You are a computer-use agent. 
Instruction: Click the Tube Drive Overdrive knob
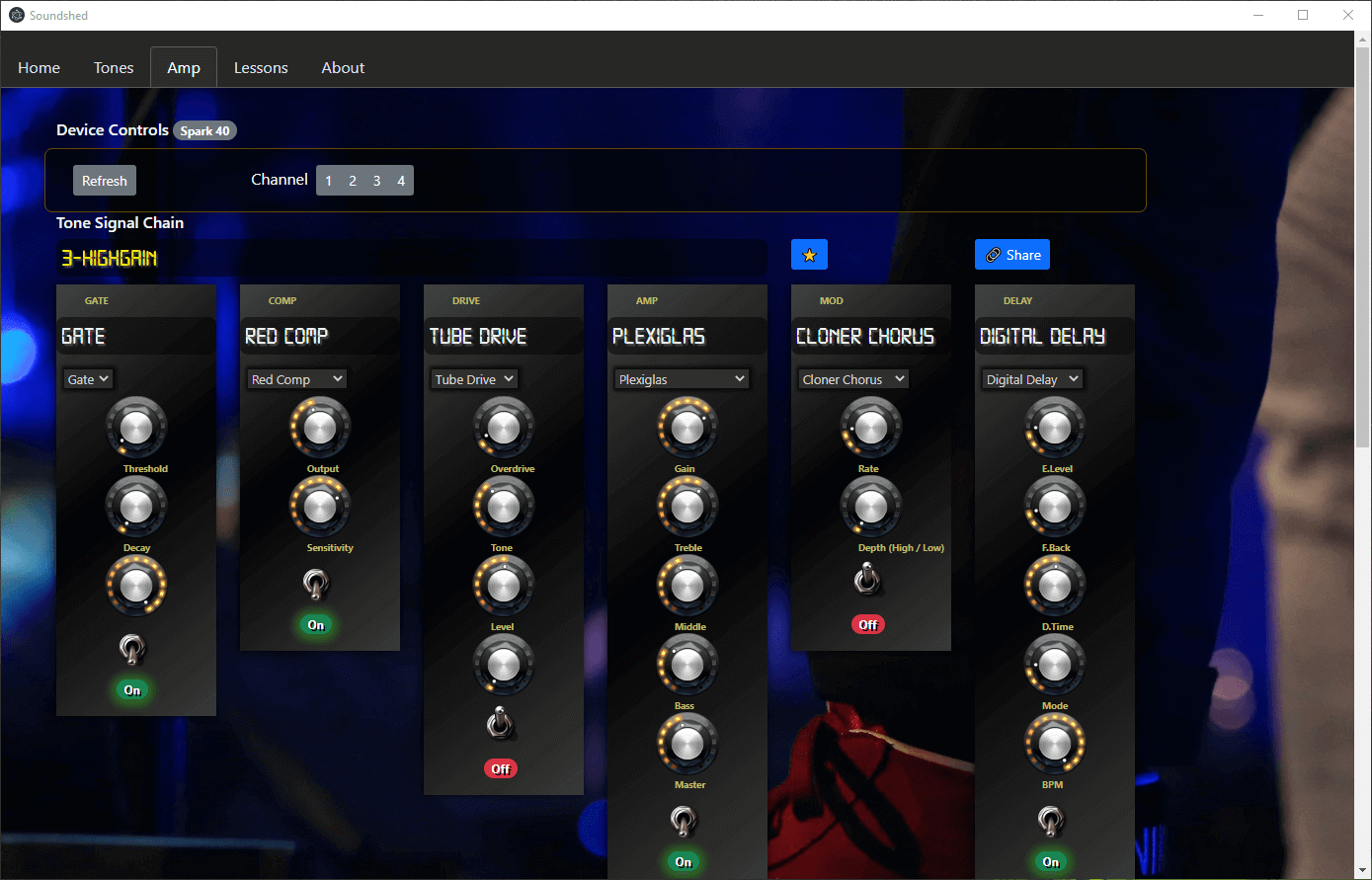coord(504,427)
